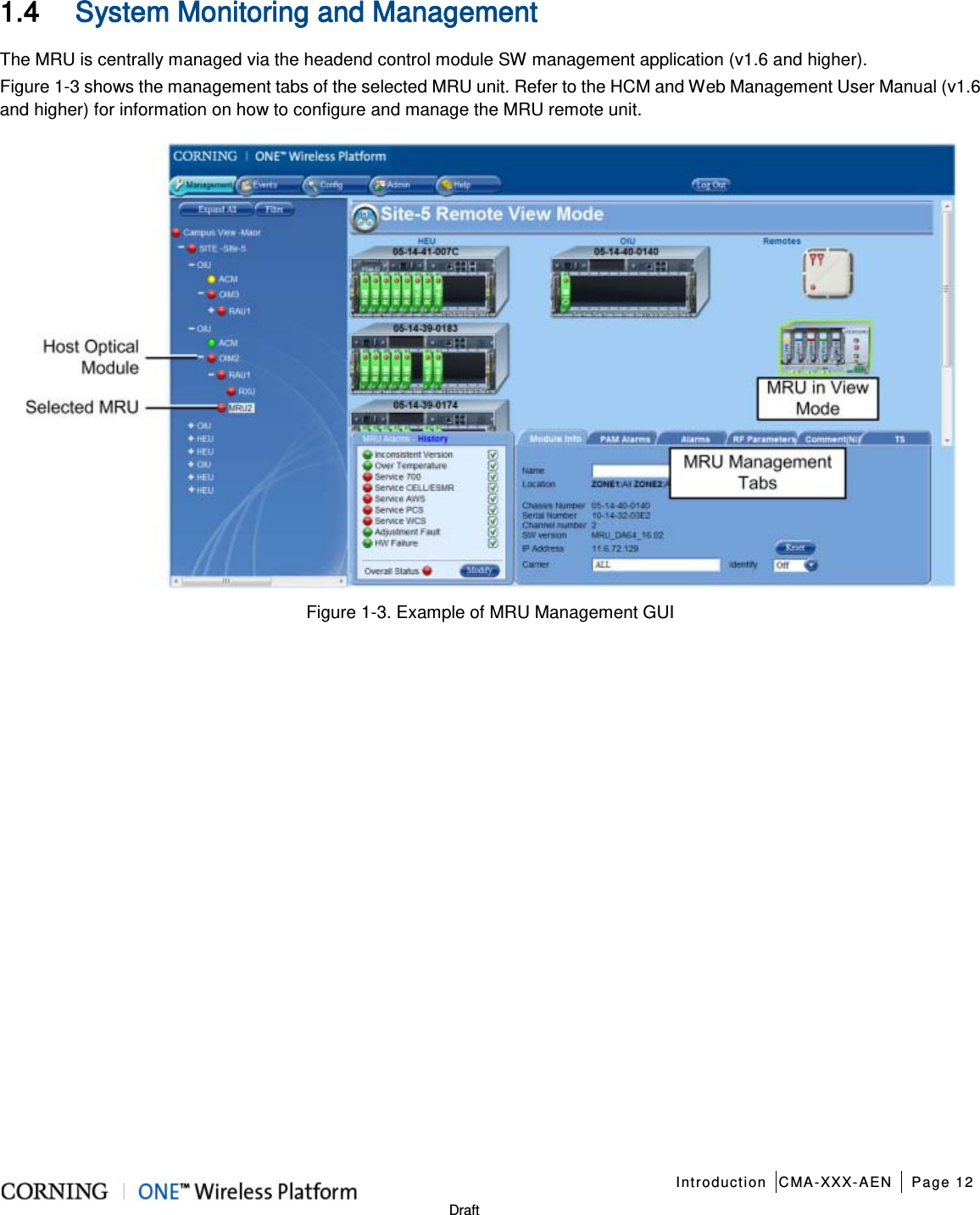Viewport: 980px width, 1215px height.
Task: Toggle the HW Failure alarm checkbox
Action: (x=493, y=543)
